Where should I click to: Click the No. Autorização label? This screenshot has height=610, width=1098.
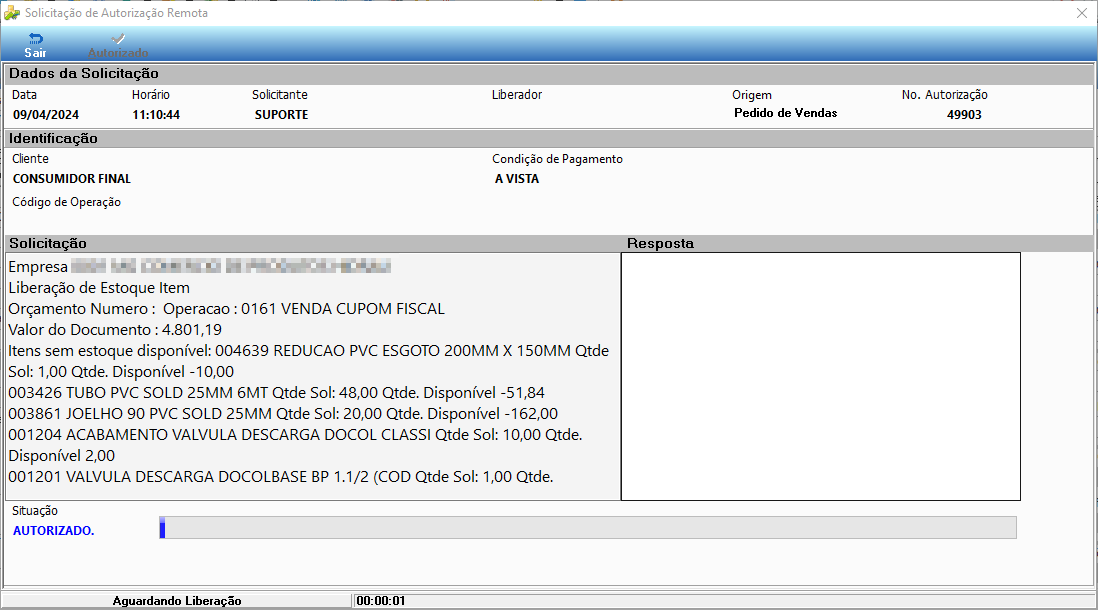coord(945,95)
